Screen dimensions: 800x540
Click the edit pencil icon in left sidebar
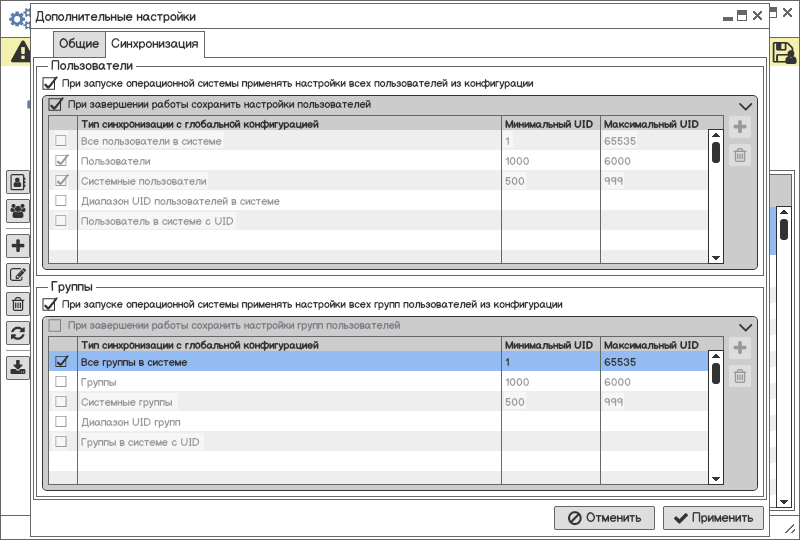tap(18, 276)
